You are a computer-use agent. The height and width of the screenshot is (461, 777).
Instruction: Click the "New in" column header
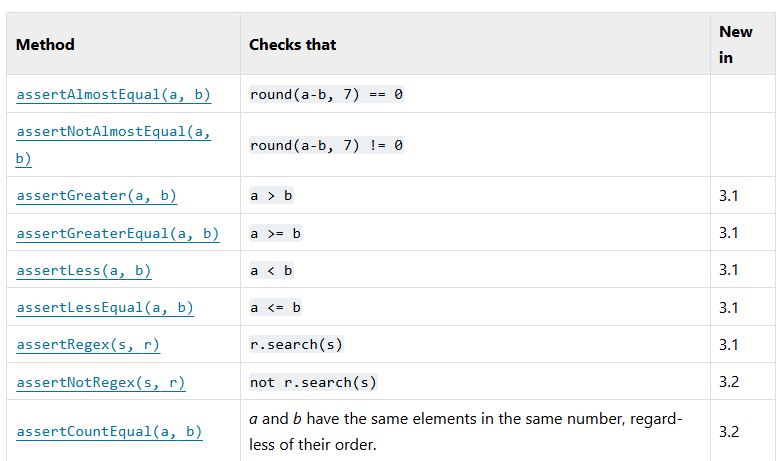735,45
